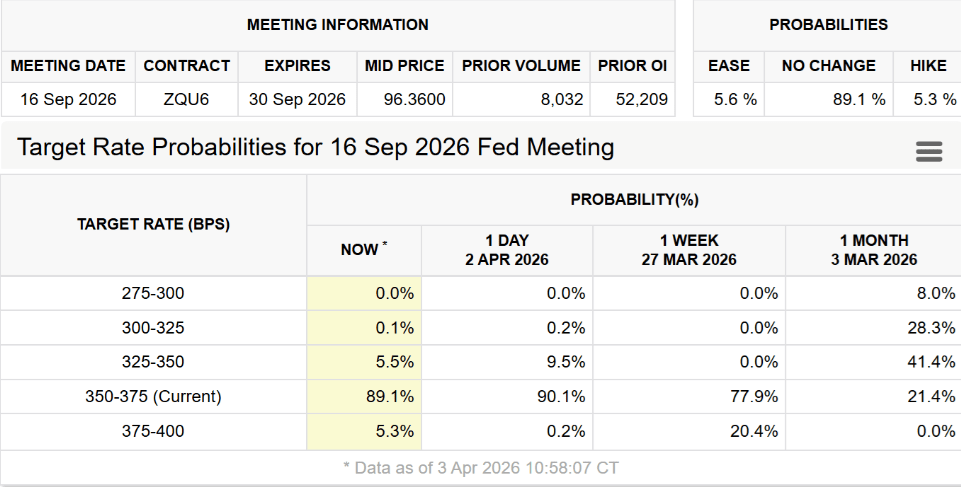Select the 350-375 (Current) target rate row
The height and width of the screenshot is (487, 961).
154,397
